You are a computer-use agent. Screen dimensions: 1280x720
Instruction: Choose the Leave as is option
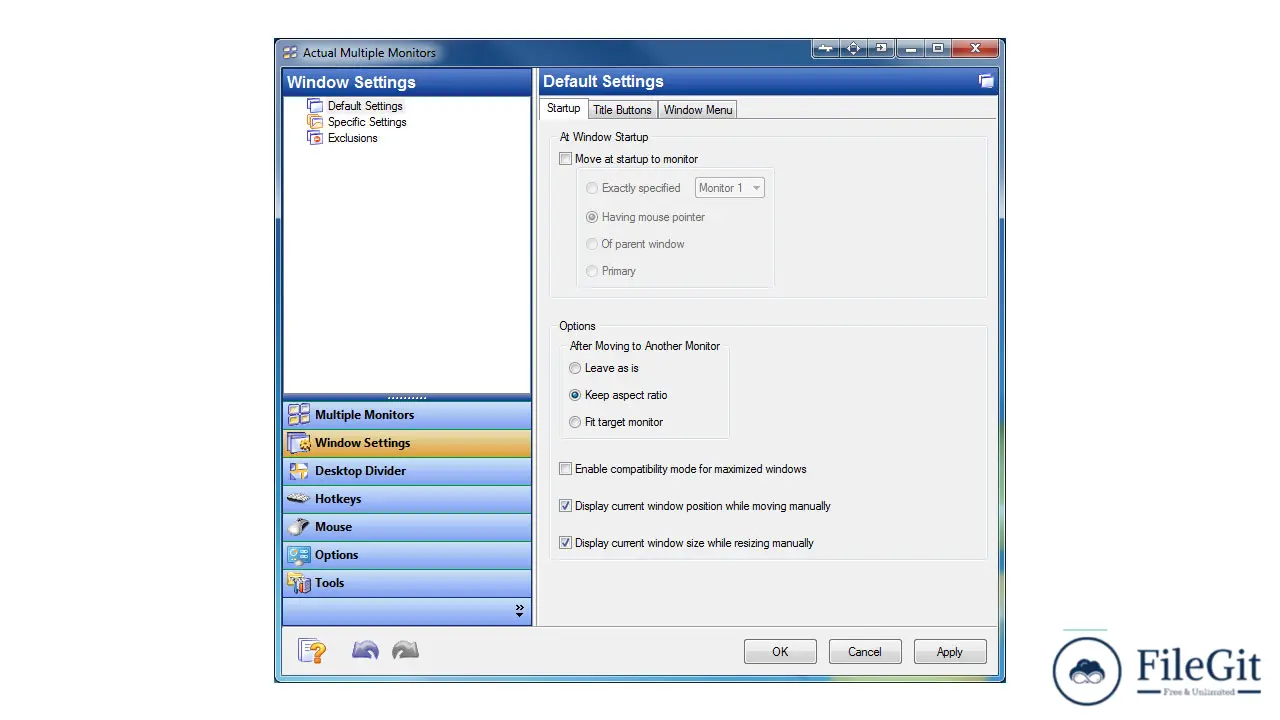click(x=575, y=368)
